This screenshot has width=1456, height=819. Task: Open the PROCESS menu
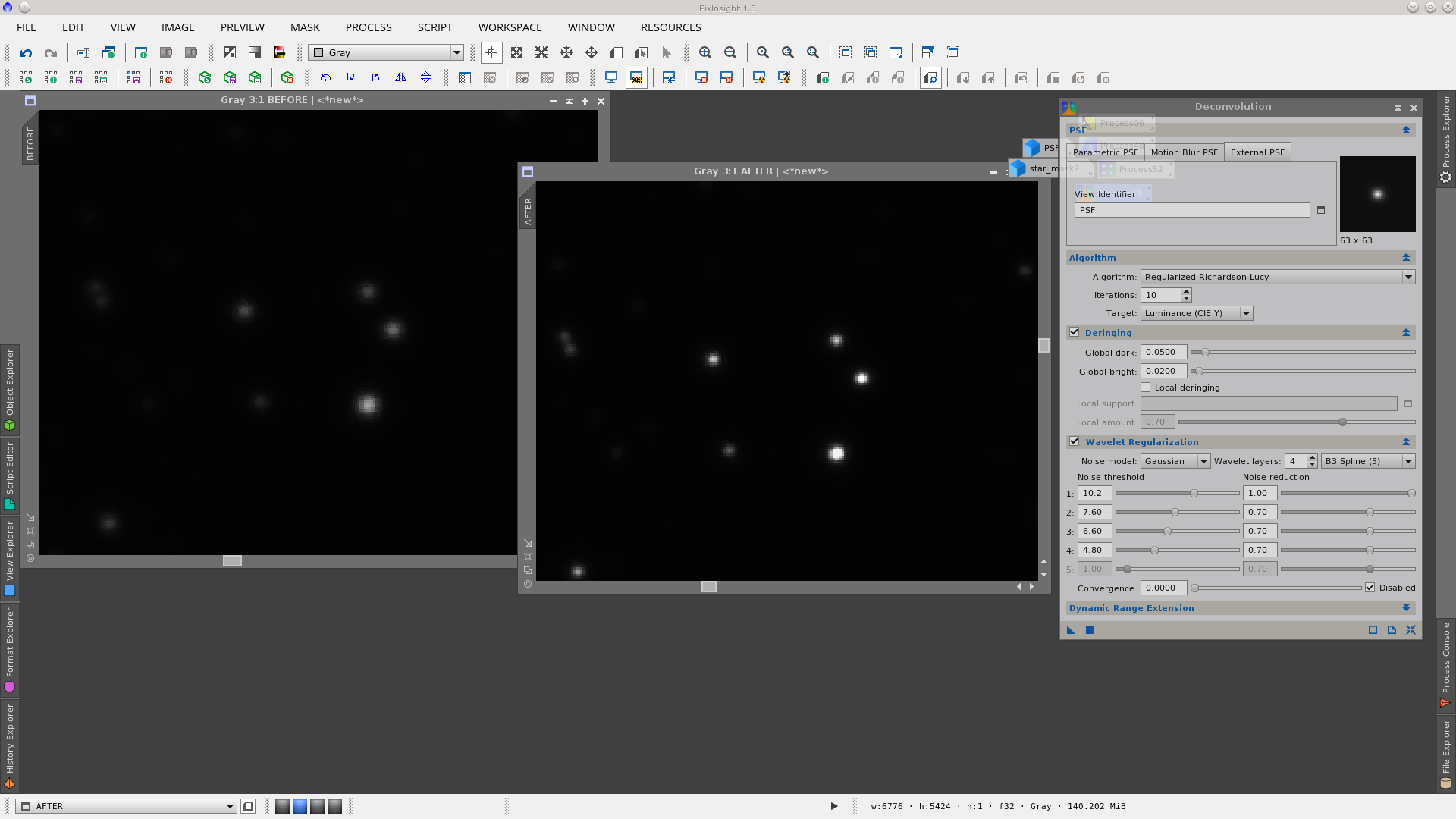(x=369, y=27)
